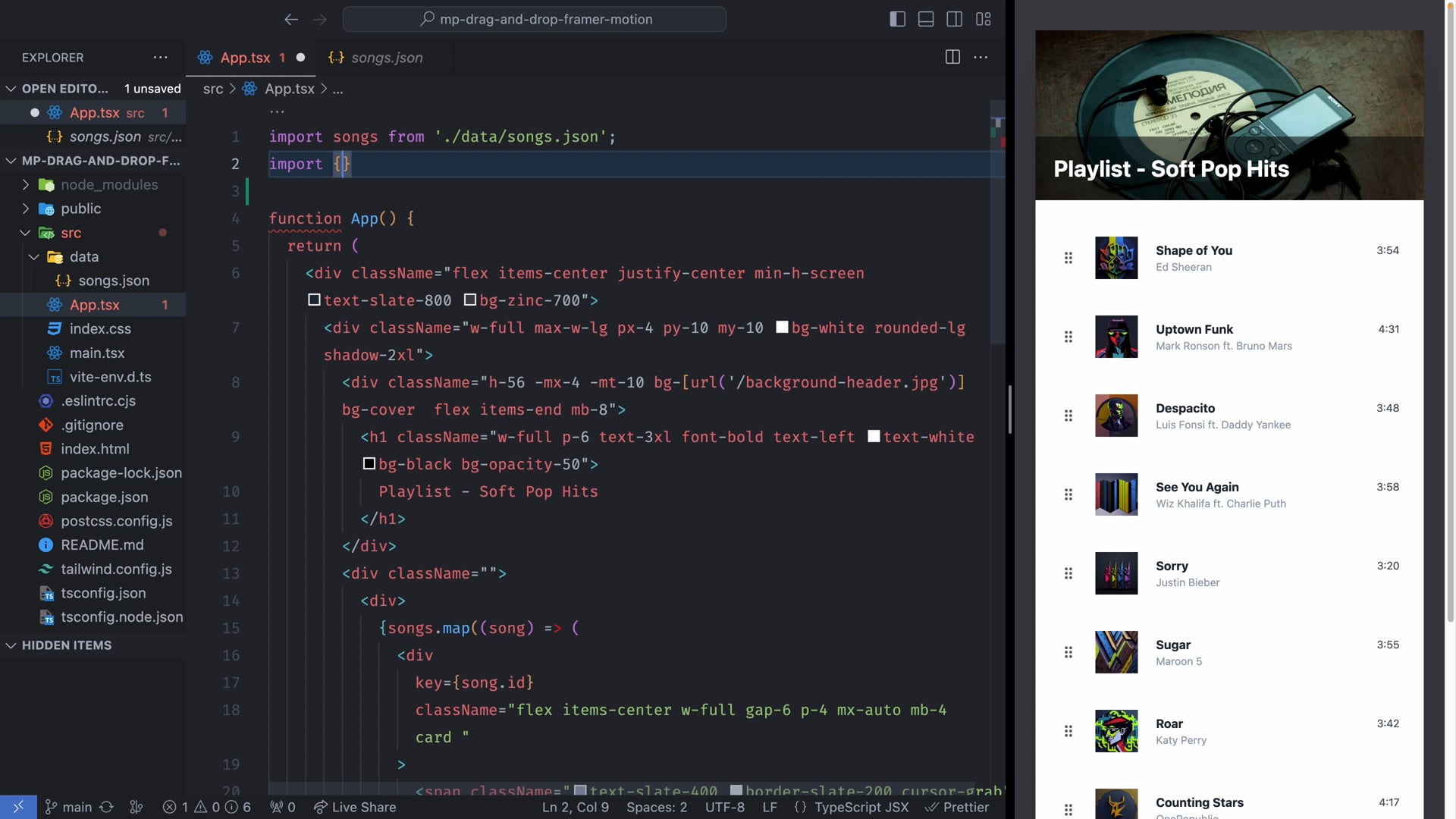Open customize layout icon
The height and width of the screenshot is (819, 1456).
click(984, 19)
